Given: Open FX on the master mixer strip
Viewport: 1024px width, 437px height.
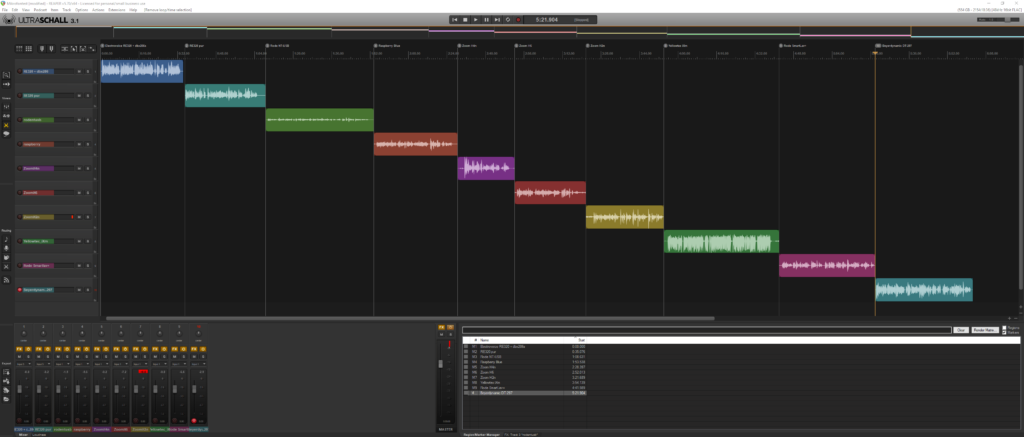Looking at the screenshot, I should (x=441, y=327).
